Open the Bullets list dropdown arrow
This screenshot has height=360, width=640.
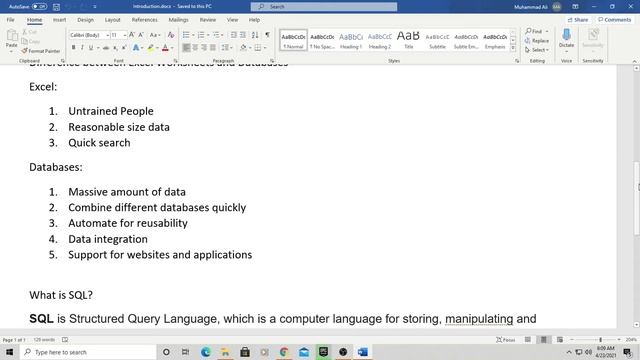(x=193, y=35)
